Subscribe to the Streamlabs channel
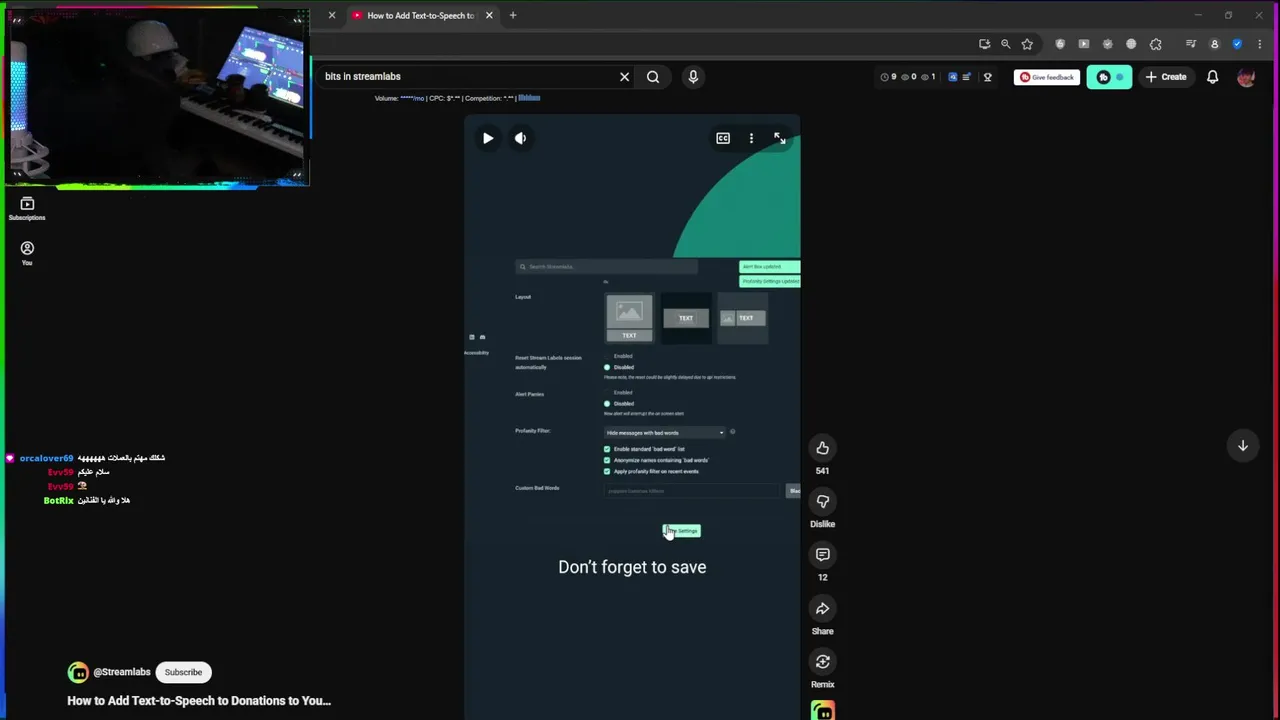Viewport: 1280px width, 720px height. pyautogui.click(x=183, y=672)
